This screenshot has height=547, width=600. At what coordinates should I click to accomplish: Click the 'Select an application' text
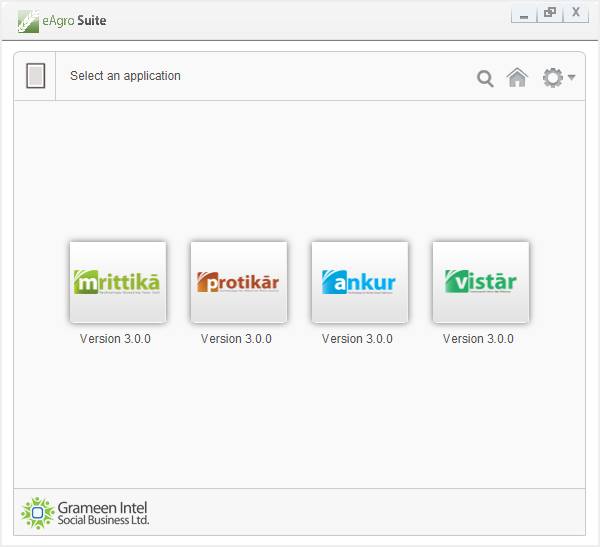[125, 76]
